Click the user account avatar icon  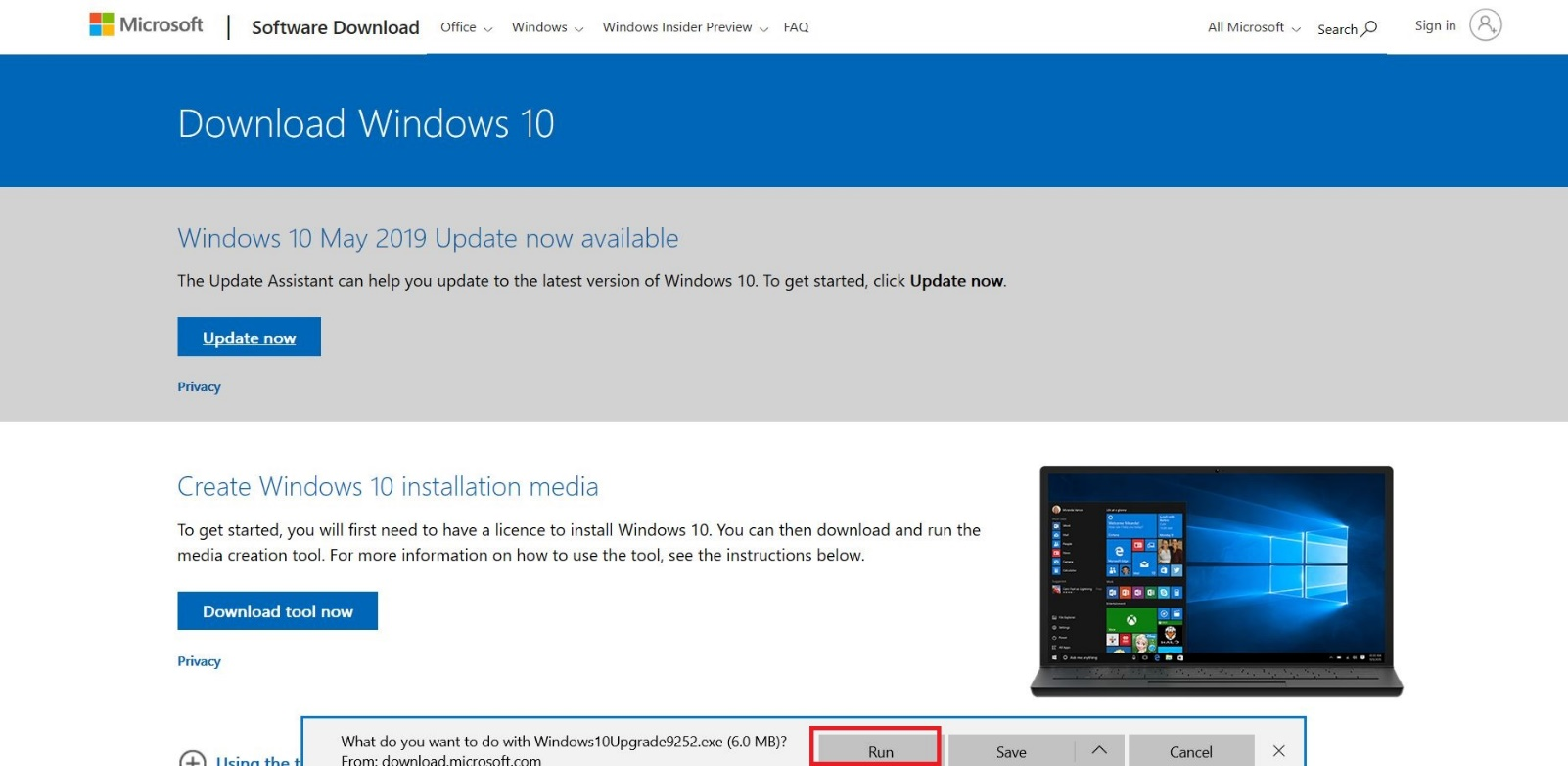pos(1485,25)
